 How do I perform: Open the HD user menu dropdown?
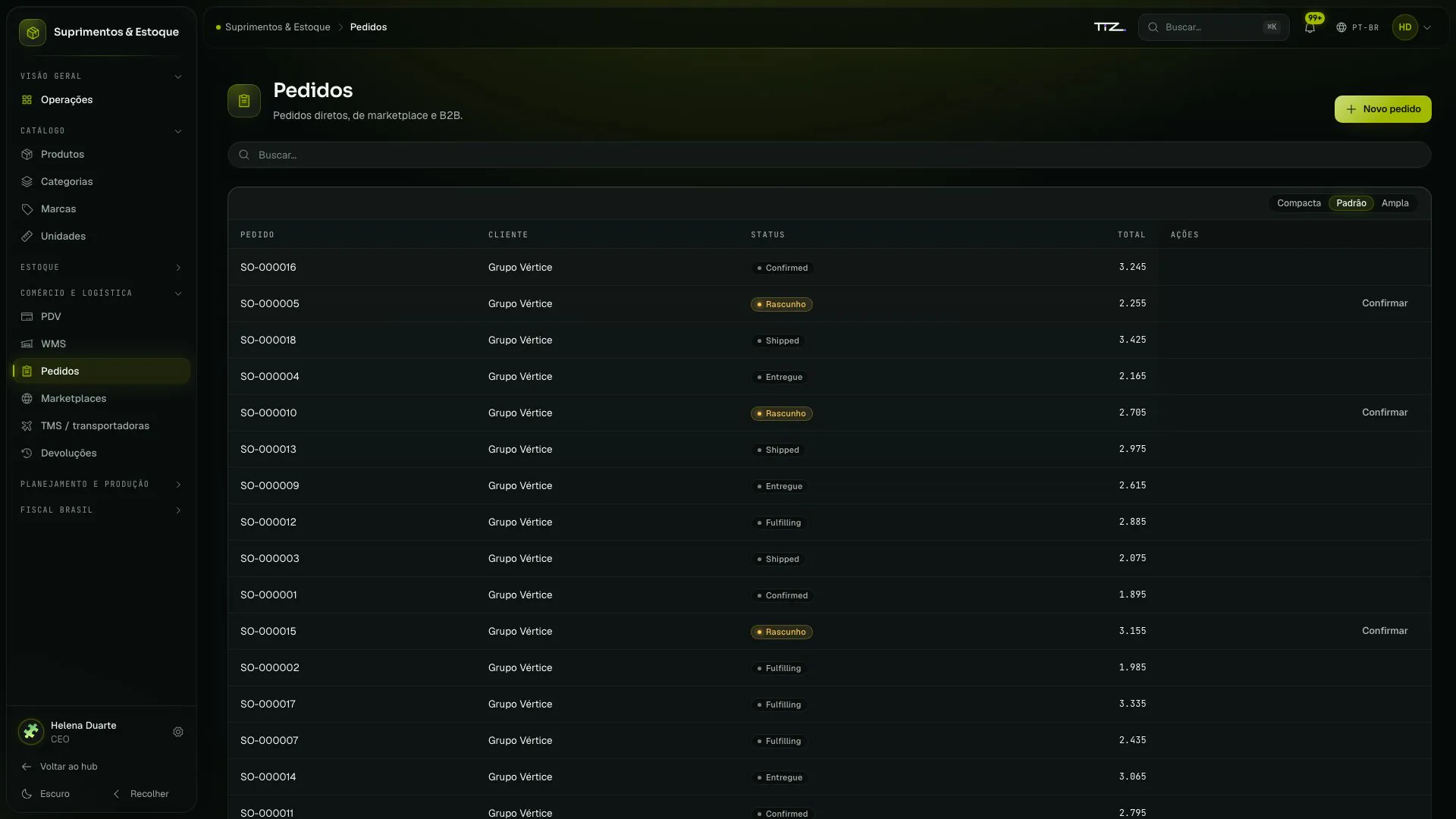[1412, 27]
